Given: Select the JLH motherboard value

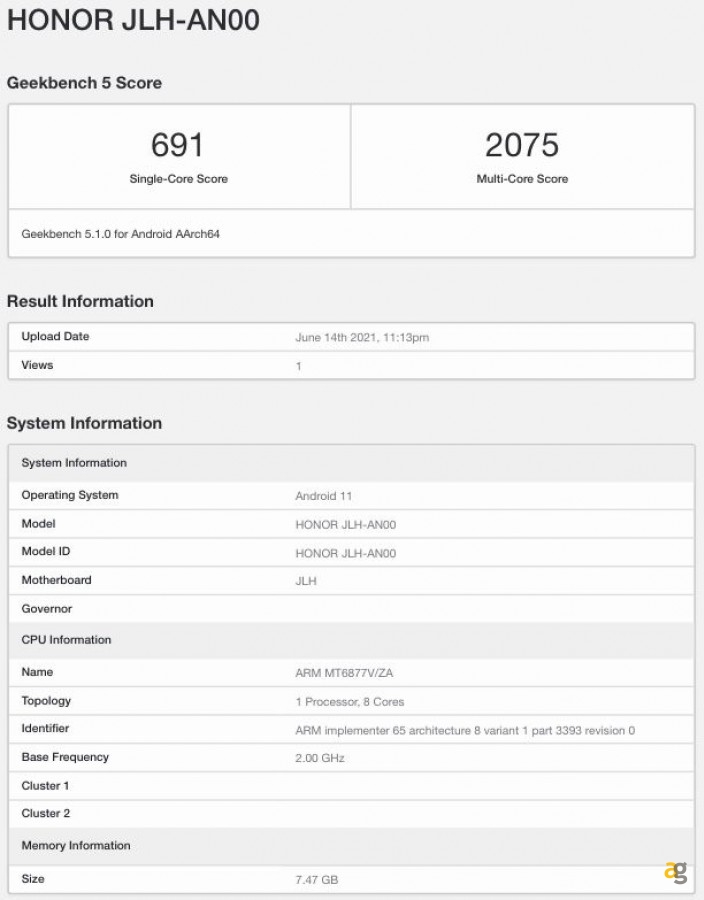Looking at the screenshot, I should click(306, 581).
